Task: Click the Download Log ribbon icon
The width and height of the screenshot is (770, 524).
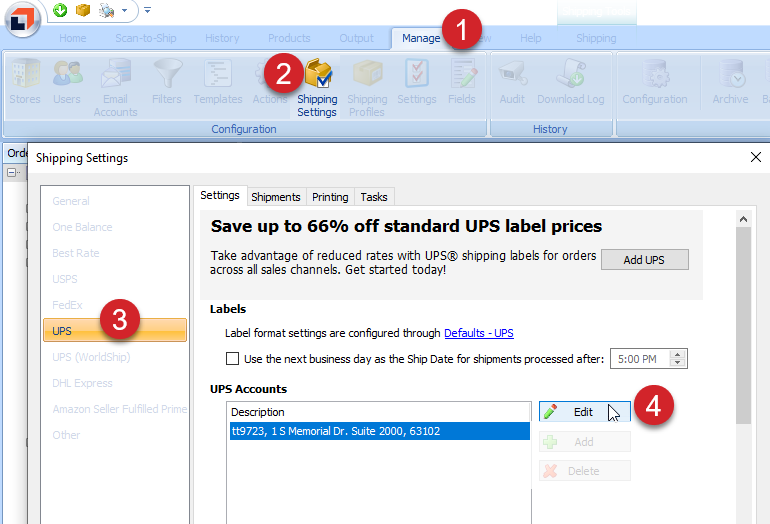Action: 571,81
